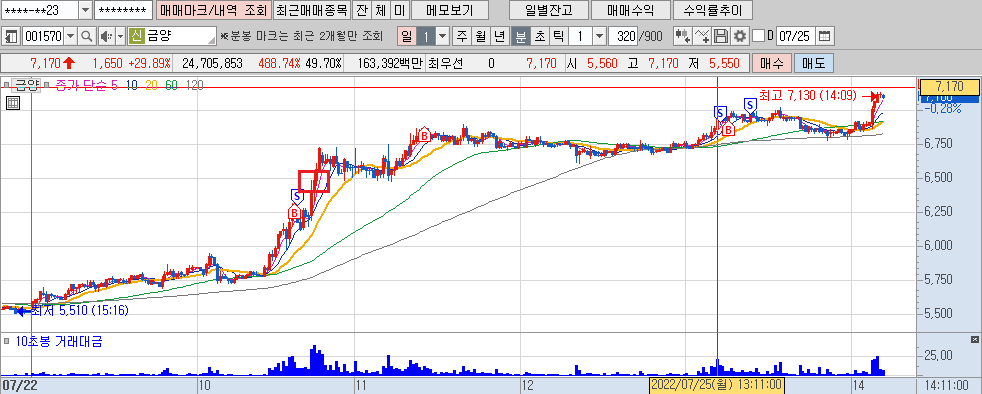Click the volume panel close X icon
982x394 pixels.
click(974, 340)
